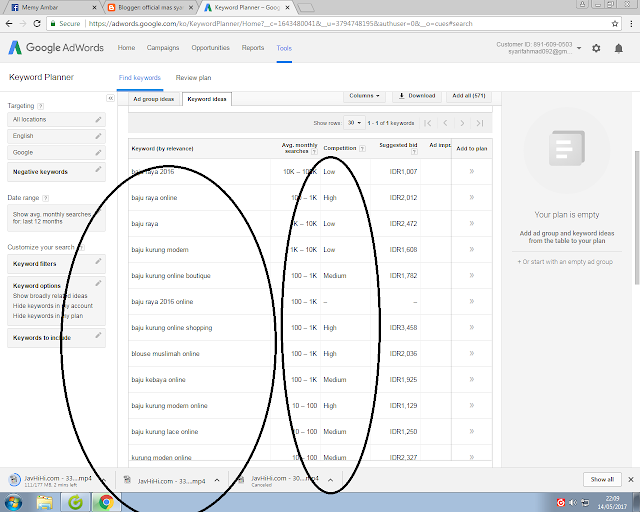Show help for Suggested bid
Image resolution: width=640 pixels, height=512 pixels.
coord(414,152)
